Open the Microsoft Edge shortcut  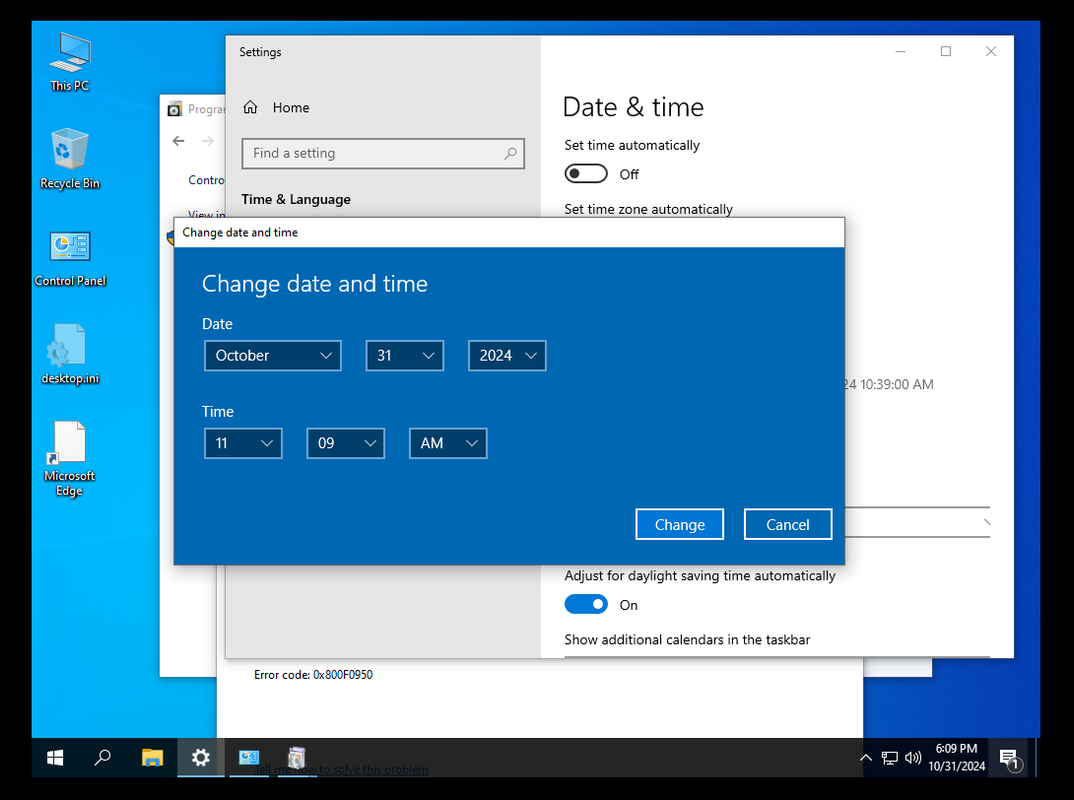coord(69,459)
